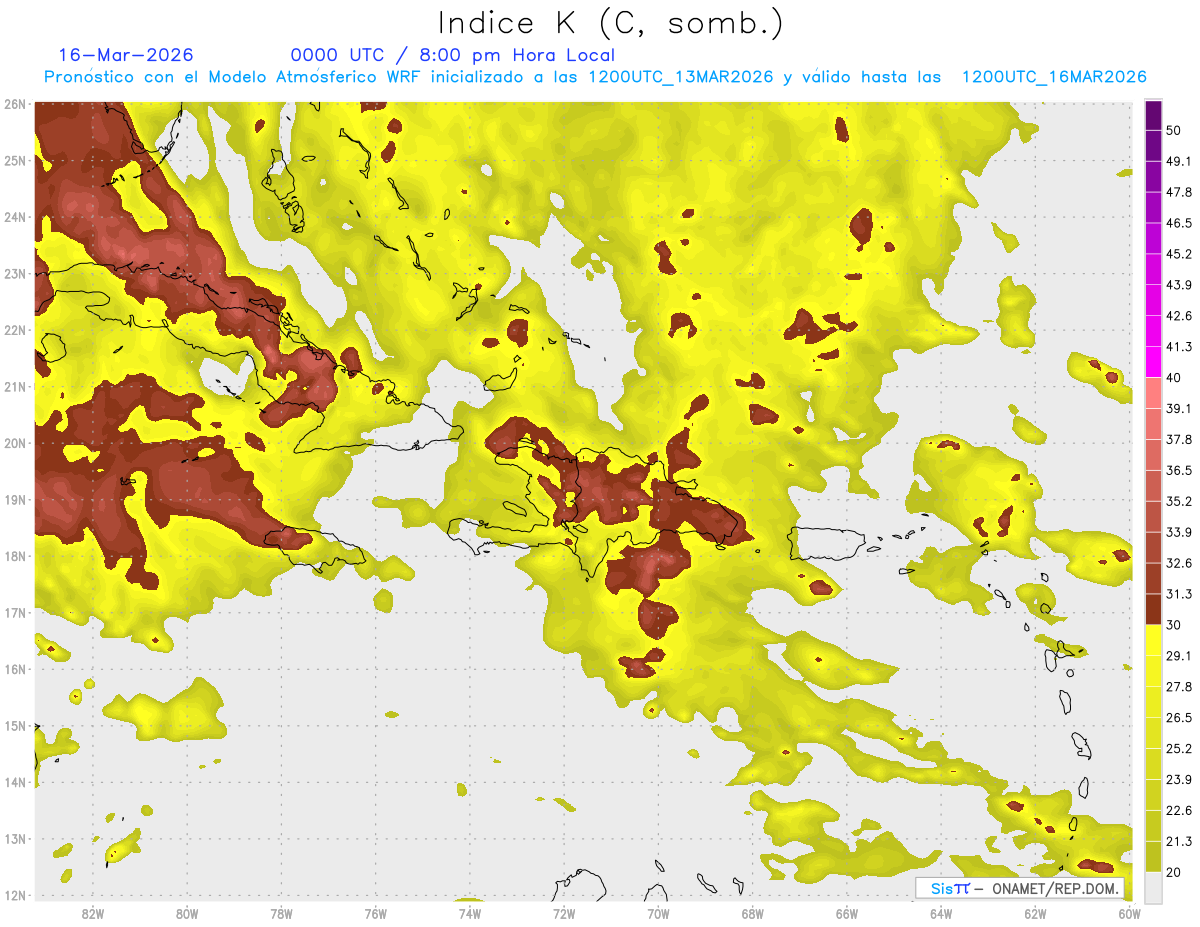
Task: Click the '25.2' color scale label
Action: 1179,748
